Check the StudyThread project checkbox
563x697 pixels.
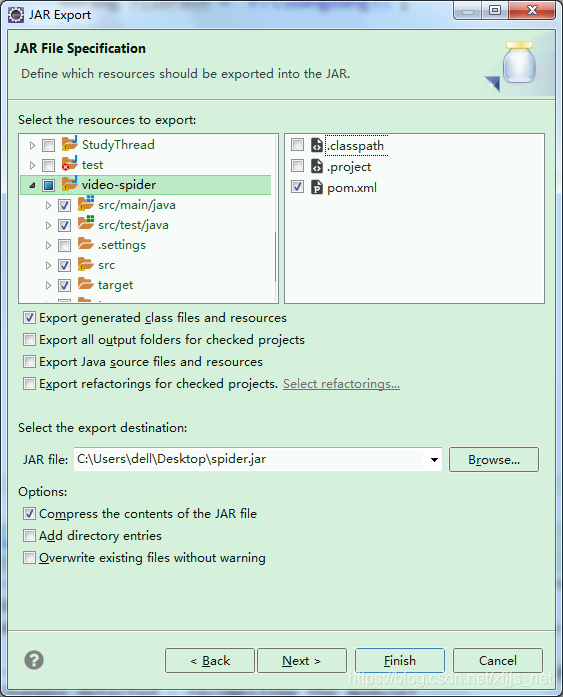pyautogui.click(x=48, y=145)
